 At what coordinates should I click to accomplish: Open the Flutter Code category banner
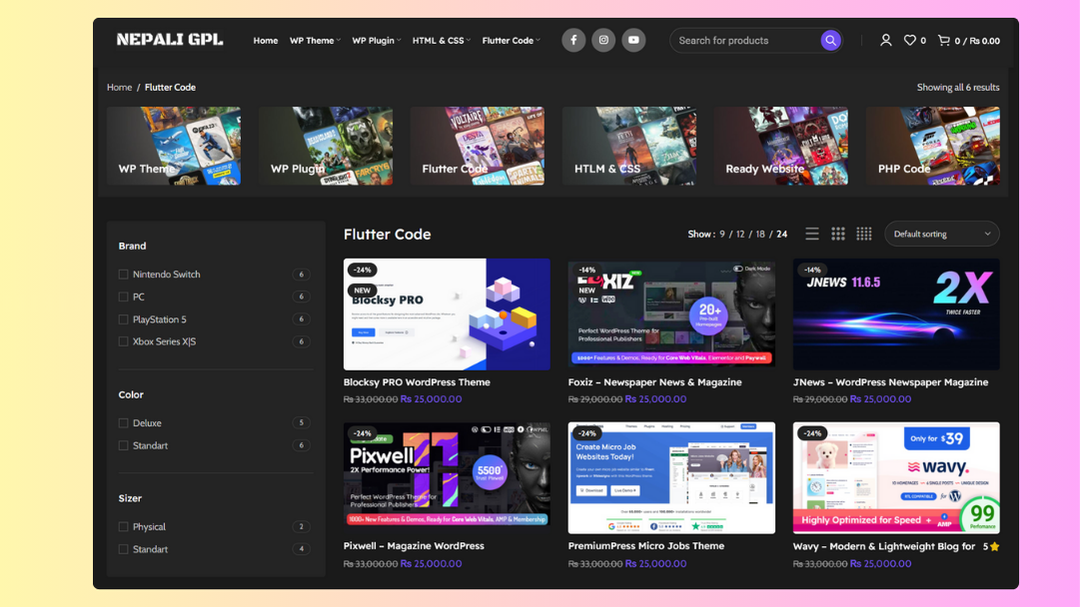pos(477,145)
